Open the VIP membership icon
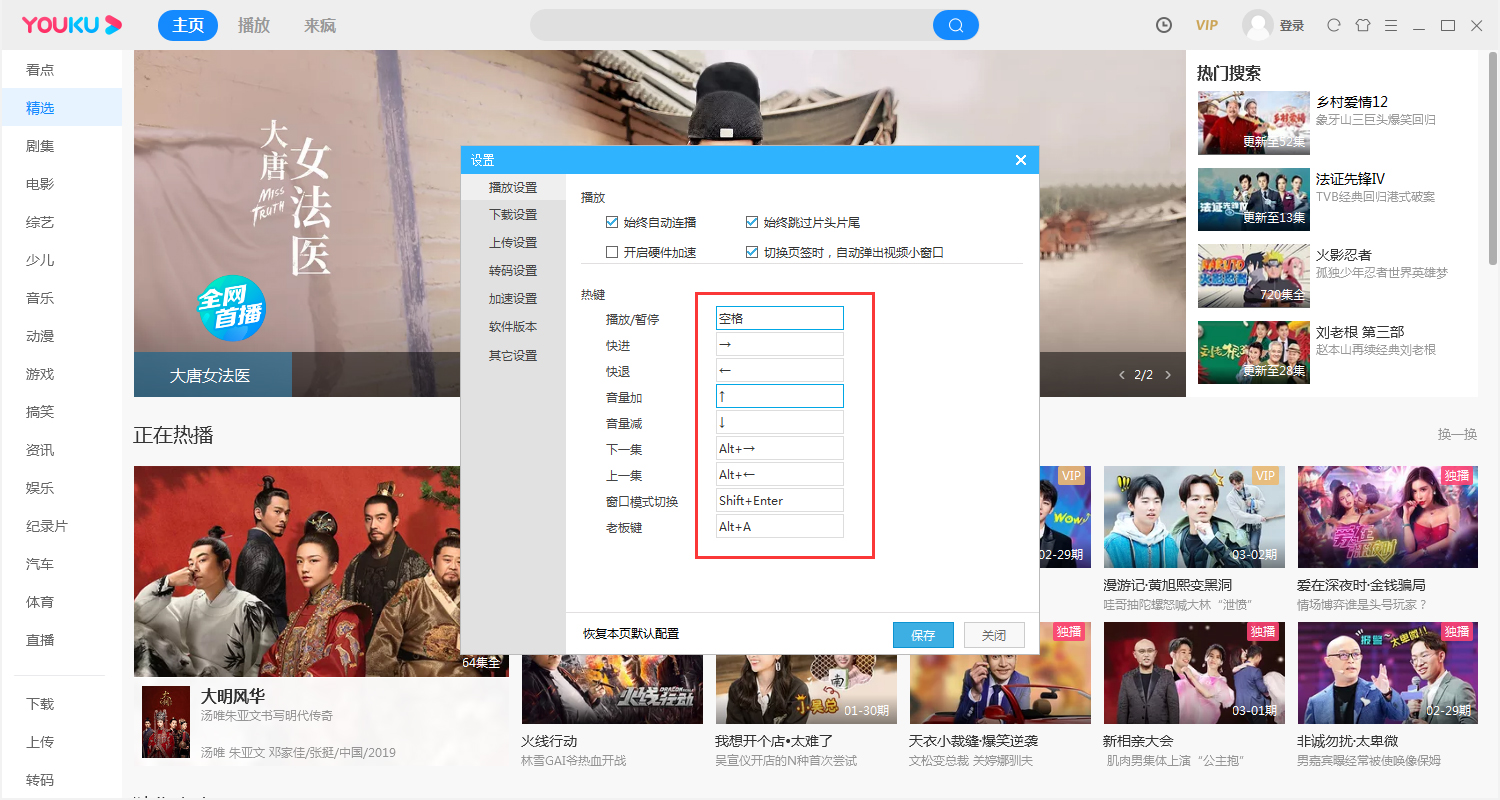 coord(1206,24)
